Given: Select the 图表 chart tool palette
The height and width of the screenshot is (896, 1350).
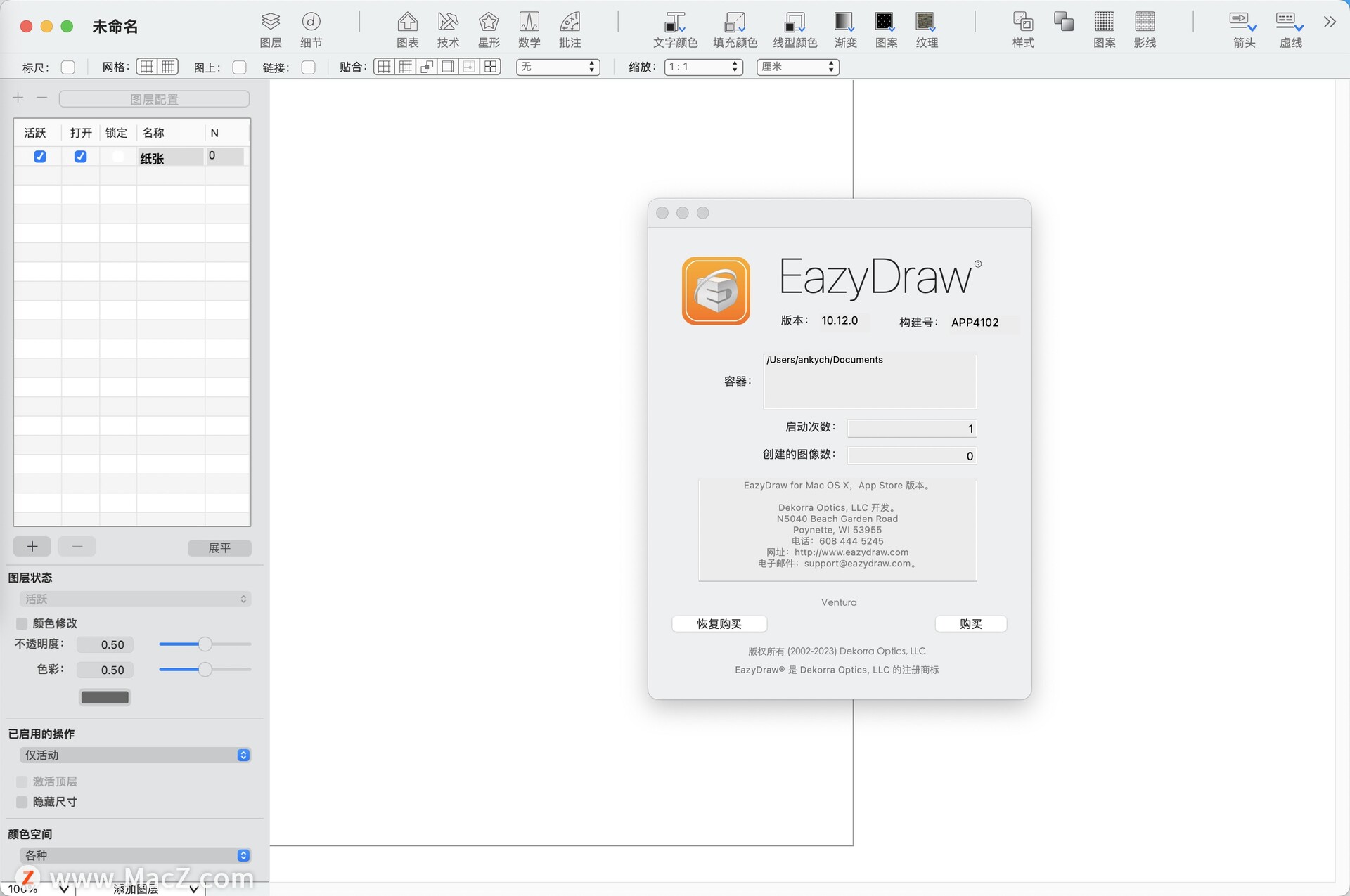Looking at the screenshot, I should coord(407,30).
